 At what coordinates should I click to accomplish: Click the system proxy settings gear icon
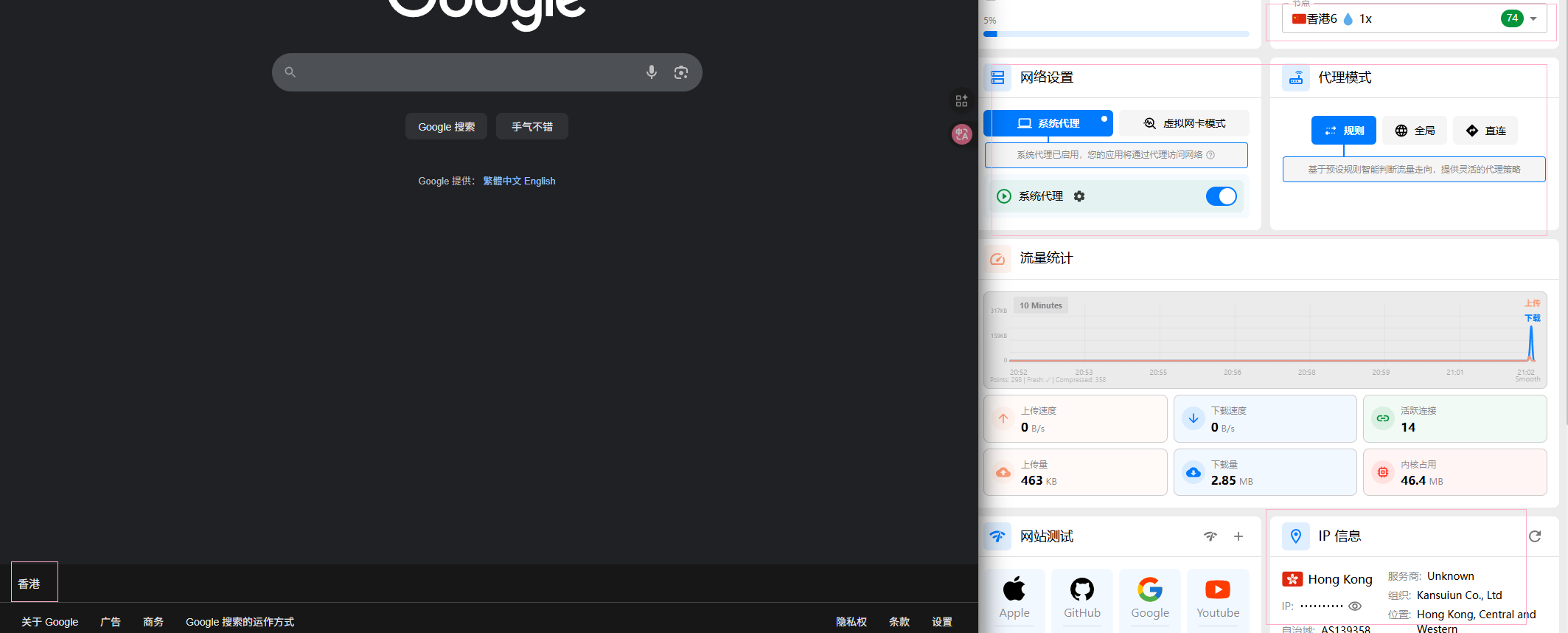coord(1079,196)
